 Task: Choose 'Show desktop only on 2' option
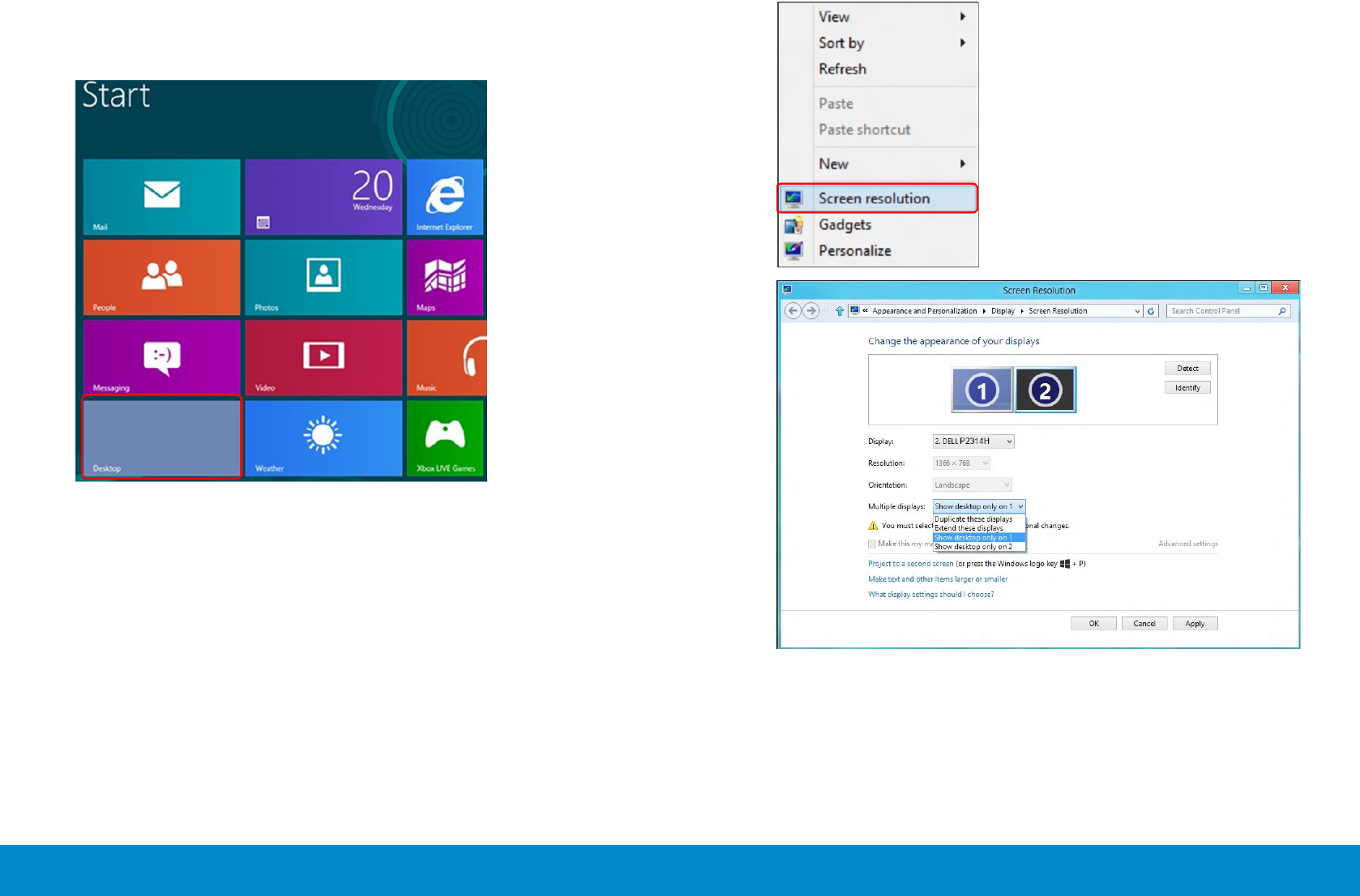click(x=979, y=547)
